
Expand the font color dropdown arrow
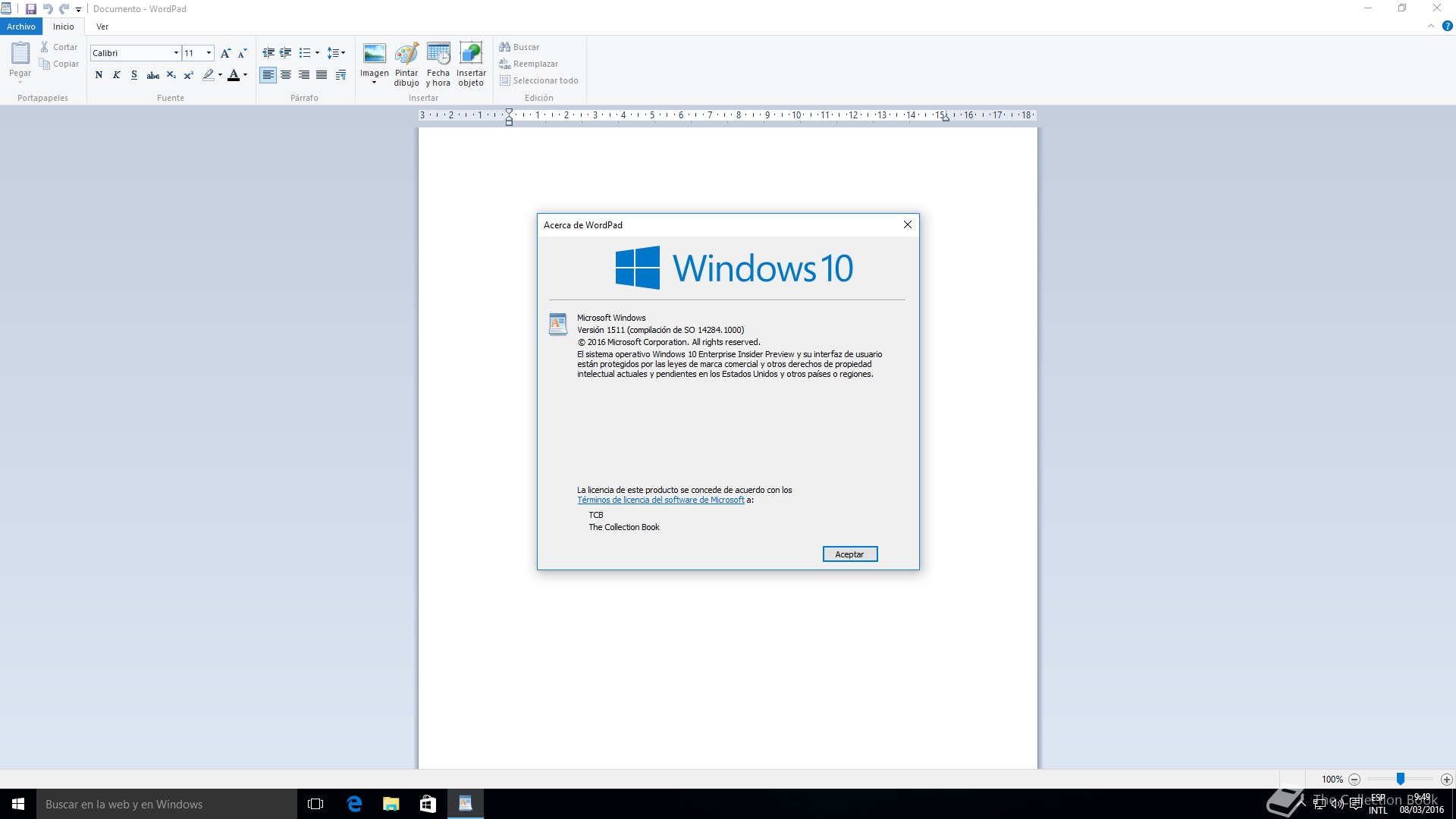[x=246, y=75]
